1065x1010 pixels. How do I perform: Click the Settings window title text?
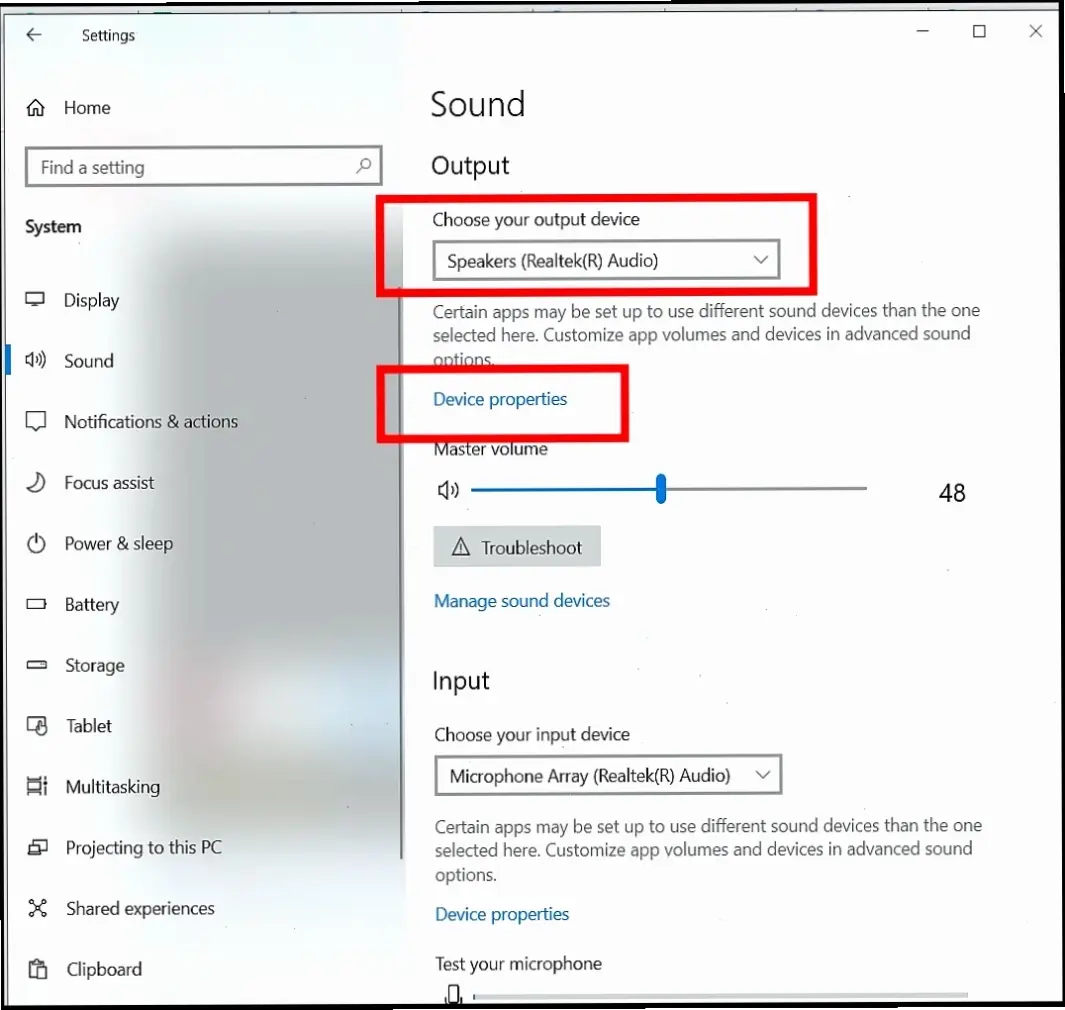[108, 35]
